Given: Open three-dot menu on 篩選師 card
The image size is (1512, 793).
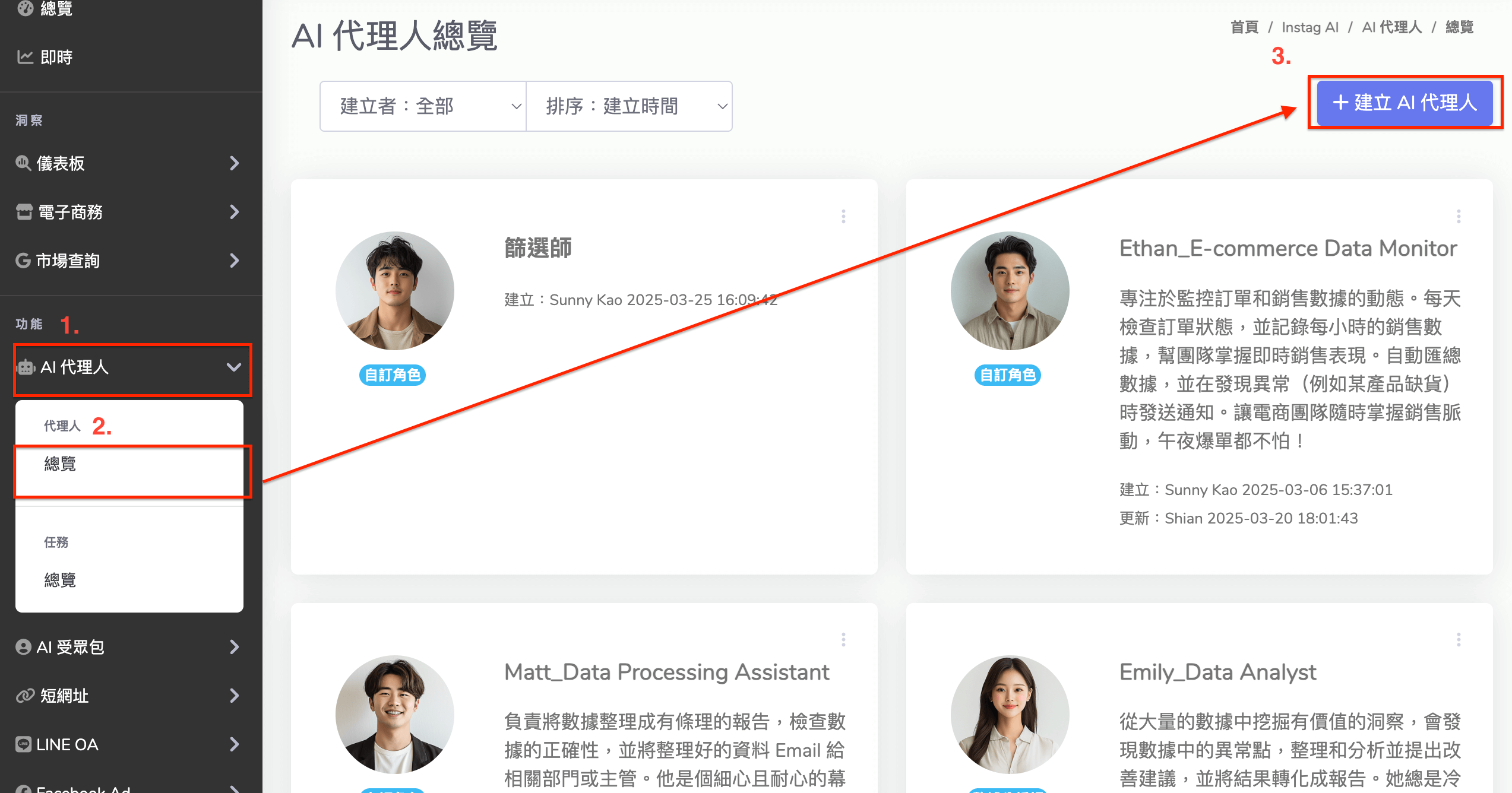Looking at the screenshot, I should point(843,217).
